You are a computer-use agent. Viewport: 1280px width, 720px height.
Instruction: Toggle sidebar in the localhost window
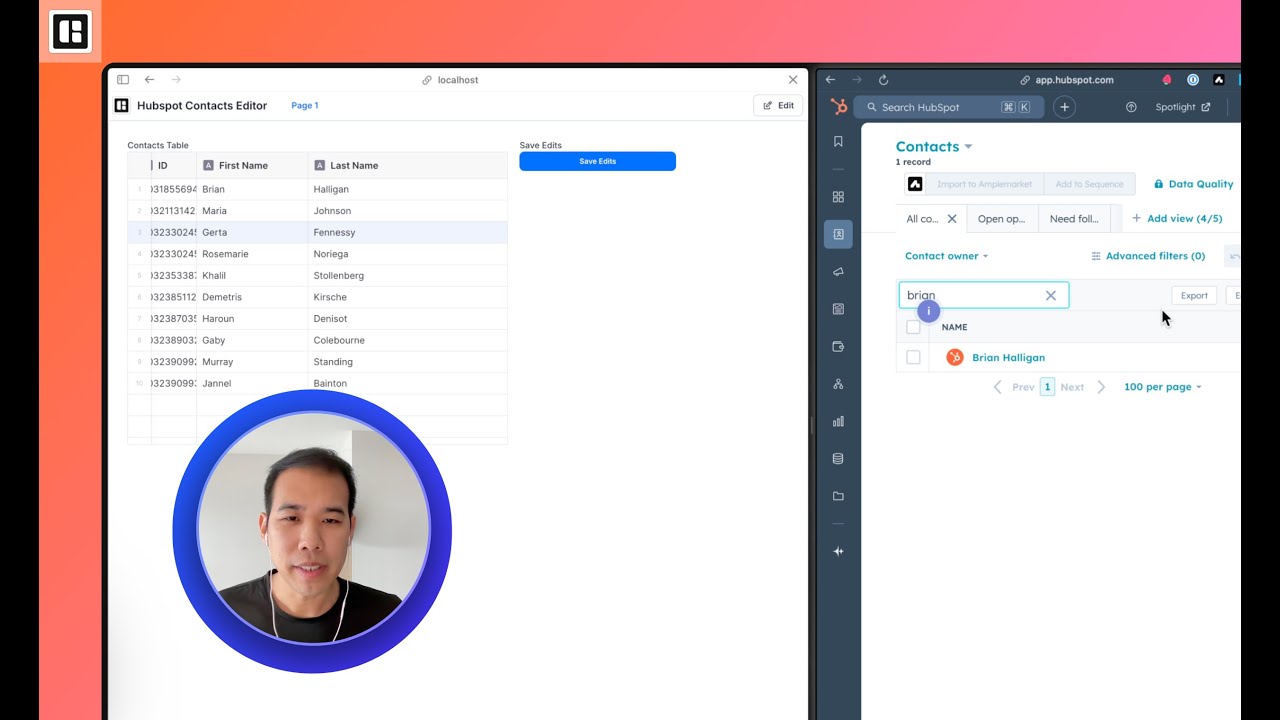(x=123, y=80)
